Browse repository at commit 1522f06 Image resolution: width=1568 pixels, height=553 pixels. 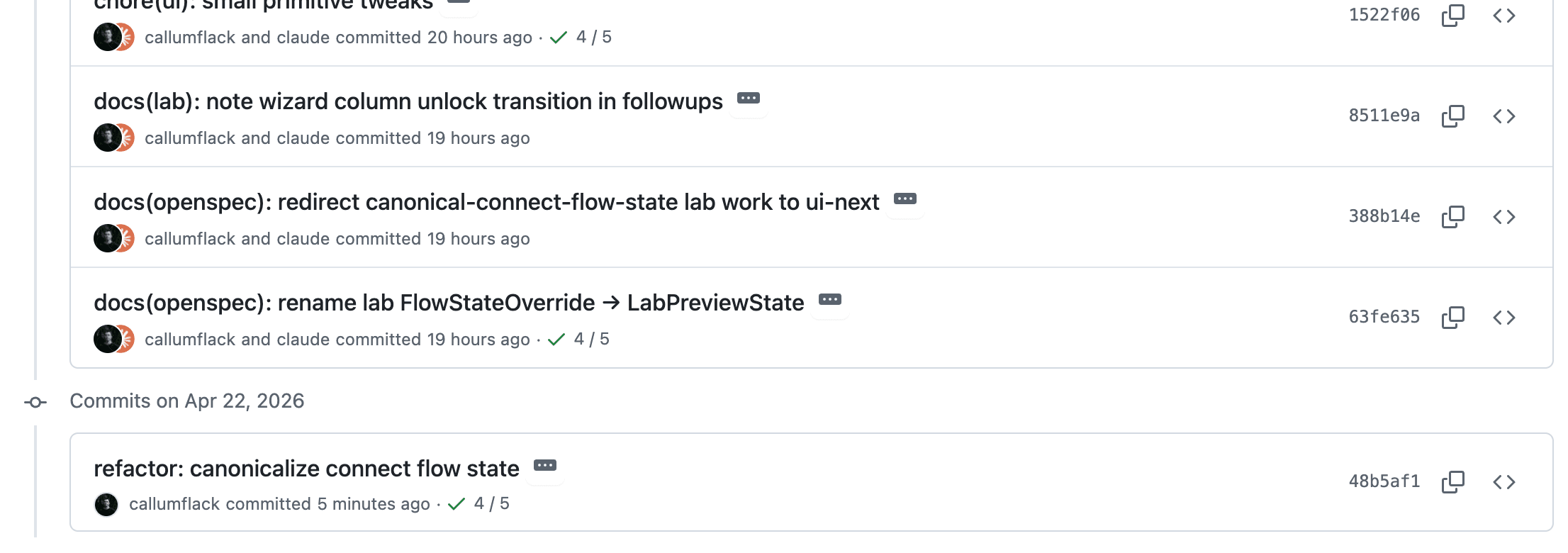[1503, 15]
